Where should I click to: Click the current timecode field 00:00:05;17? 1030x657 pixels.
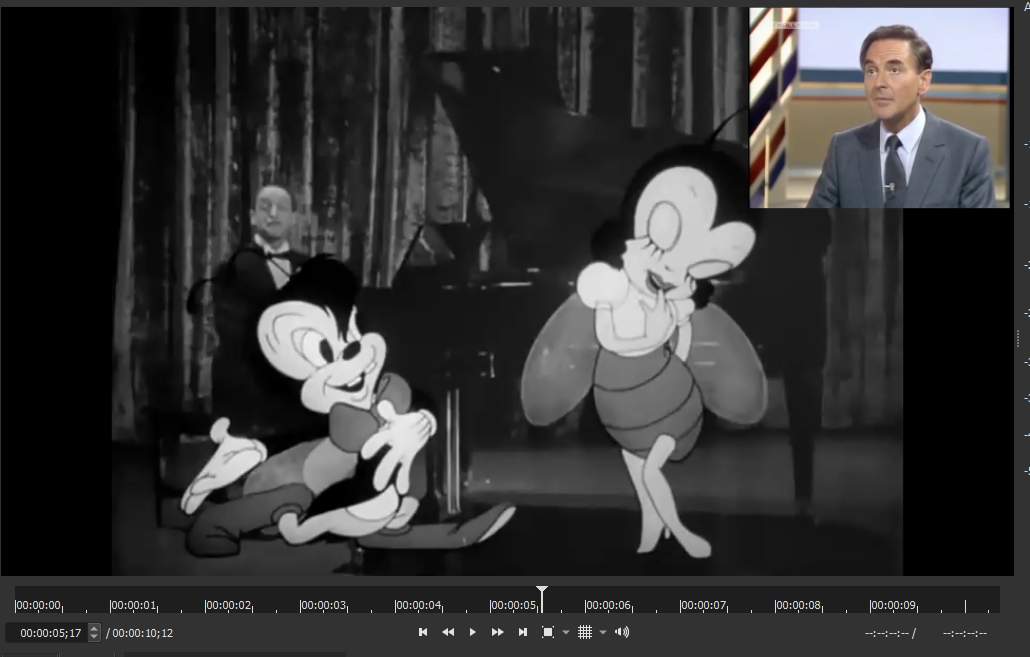51,633
